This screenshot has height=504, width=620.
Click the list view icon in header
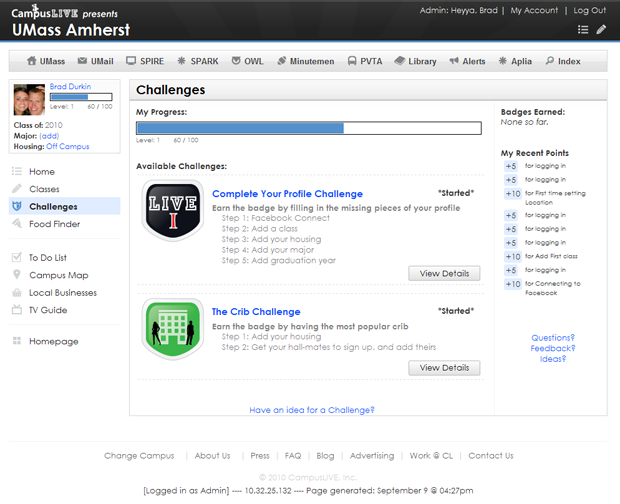tap(583, 30)
